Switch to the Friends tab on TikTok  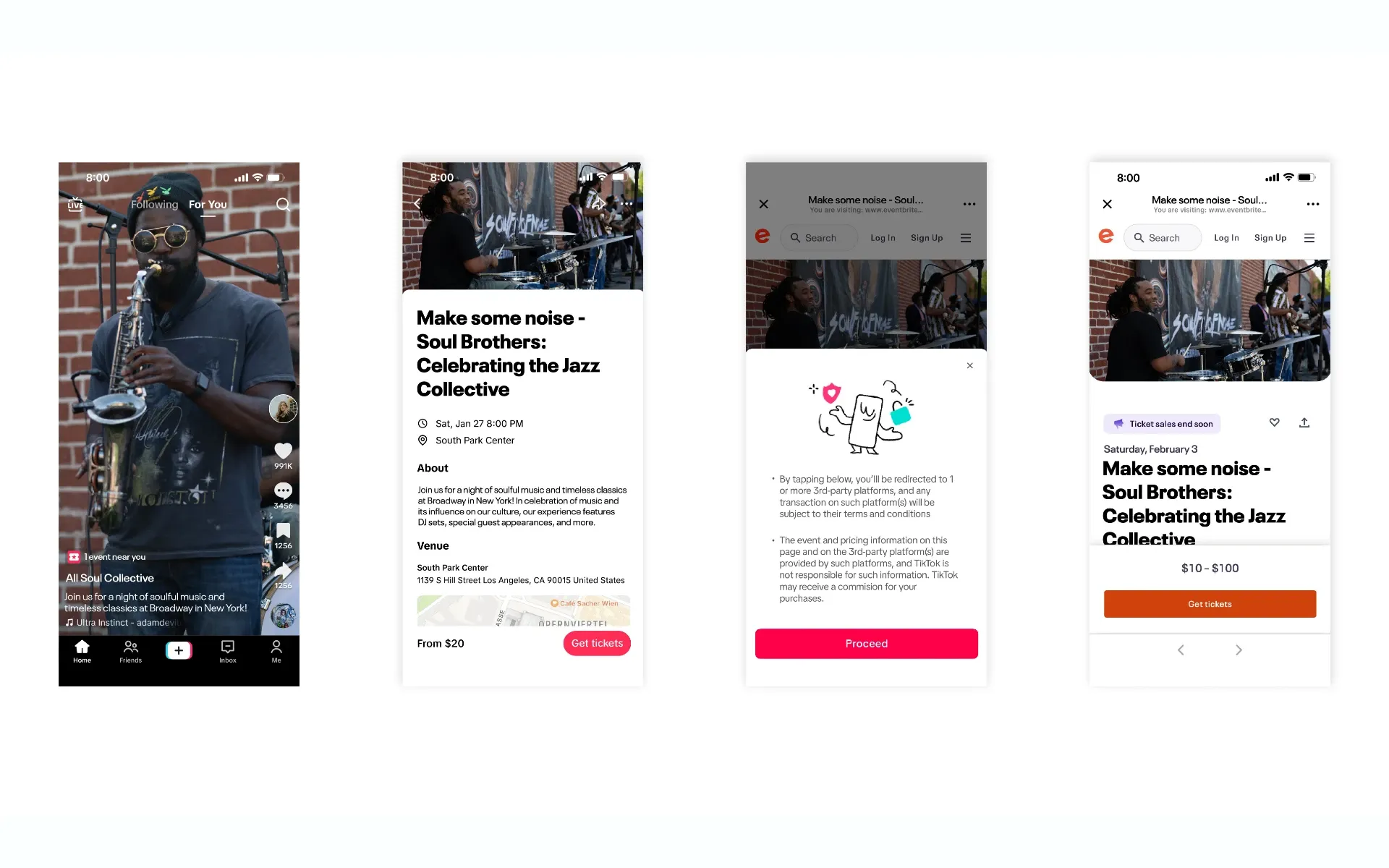[x=130, y=652]
